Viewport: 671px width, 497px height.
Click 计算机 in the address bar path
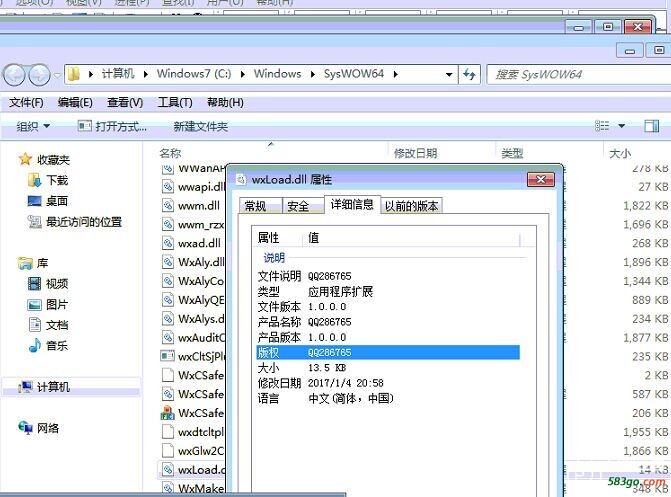pos(118,74)
